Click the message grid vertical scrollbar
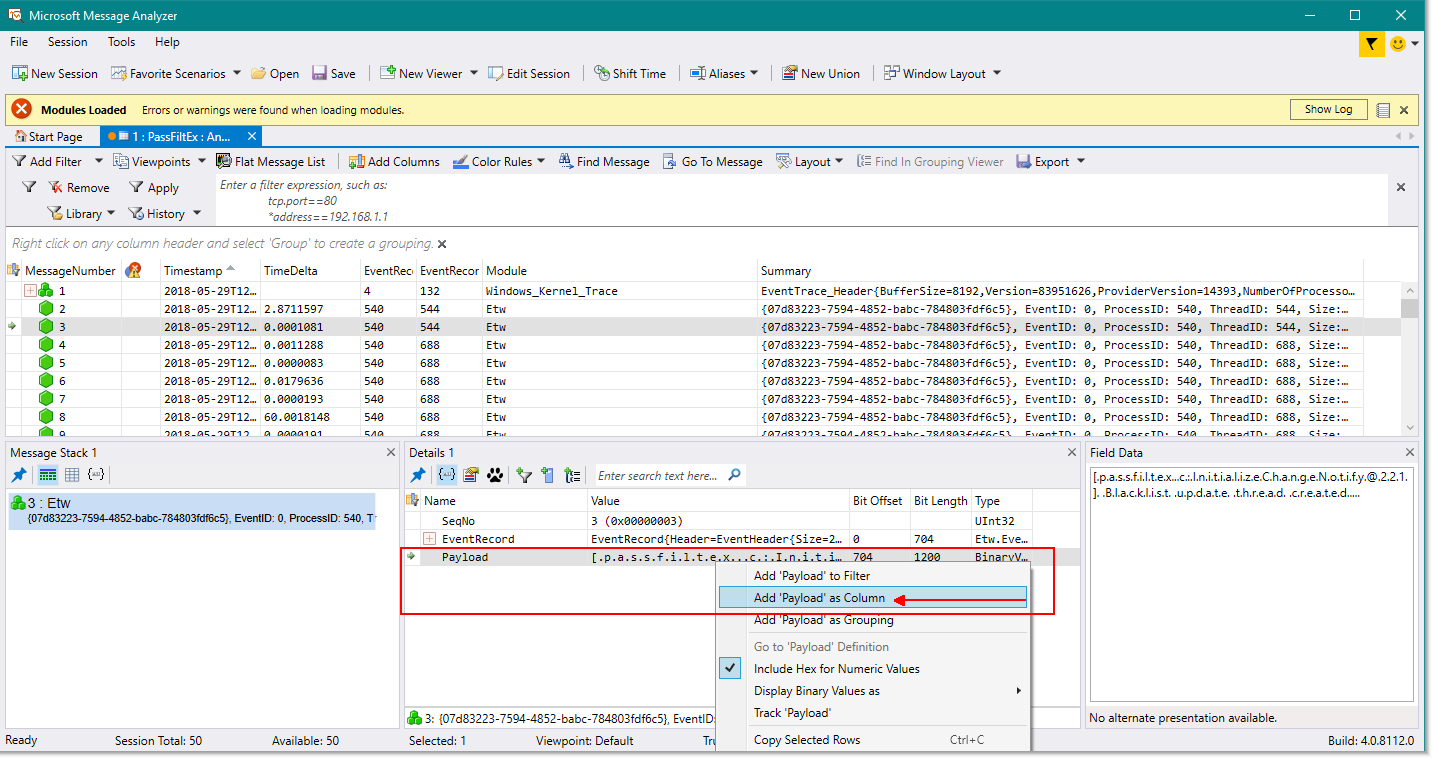The image size is (1432, 758). click(1409, 358)
